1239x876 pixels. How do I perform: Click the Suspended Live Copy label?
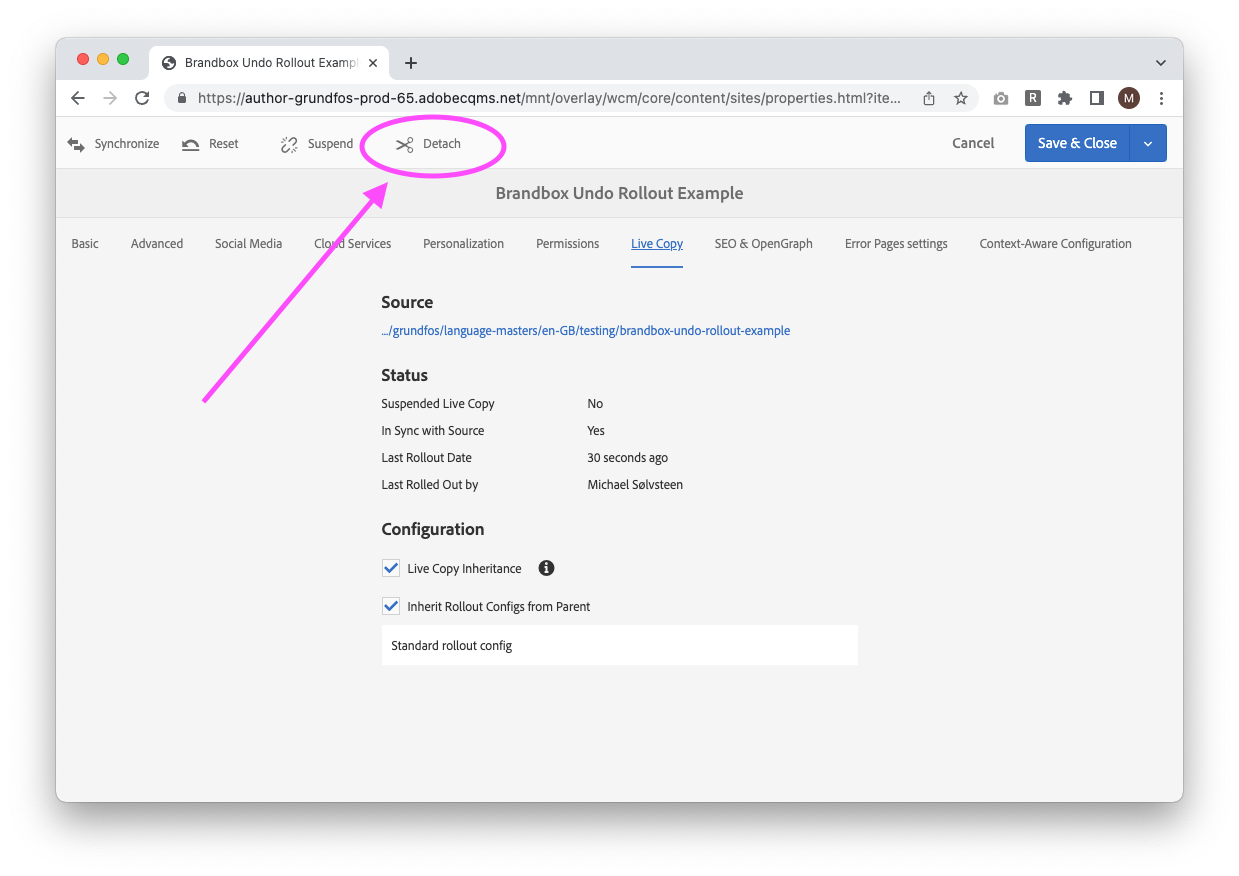[x=438, y=403]
